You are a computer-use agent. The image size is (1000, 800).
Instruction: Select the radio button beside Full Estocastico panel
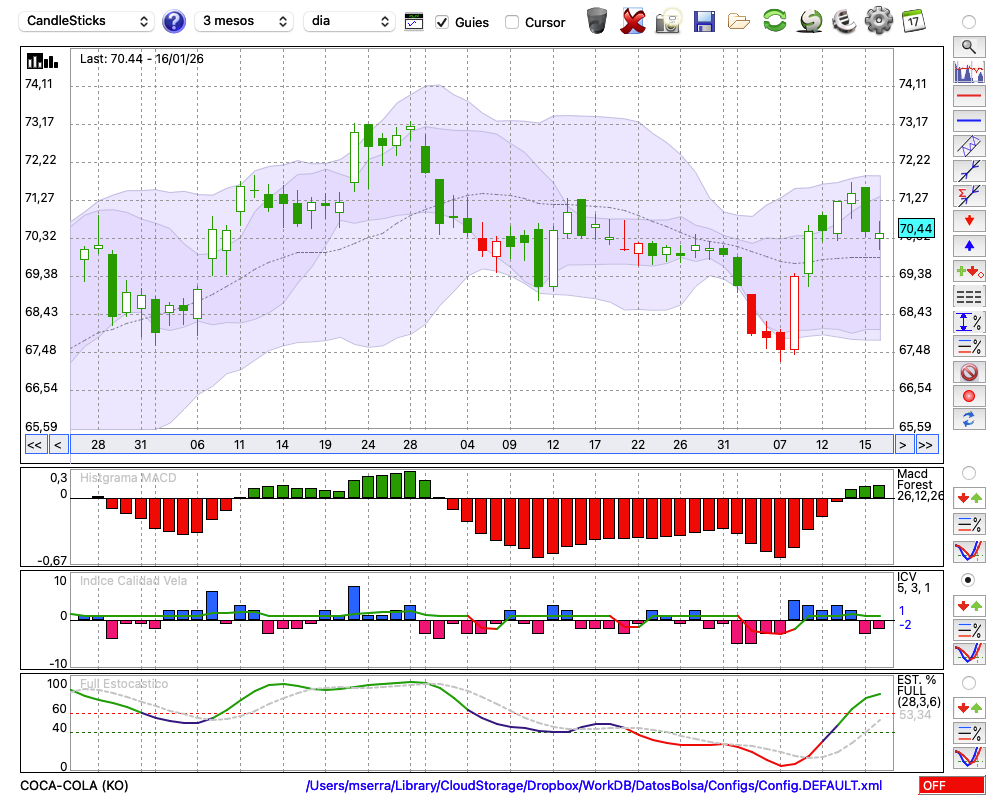[x=968, y=682]
